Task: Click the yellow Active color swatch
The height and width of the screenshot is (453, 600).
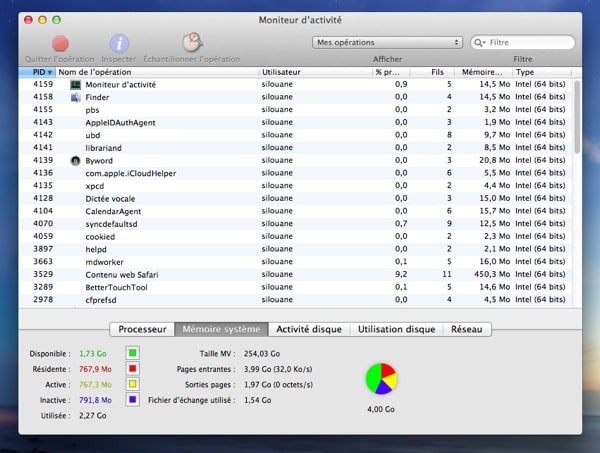Action: point(132,384)
